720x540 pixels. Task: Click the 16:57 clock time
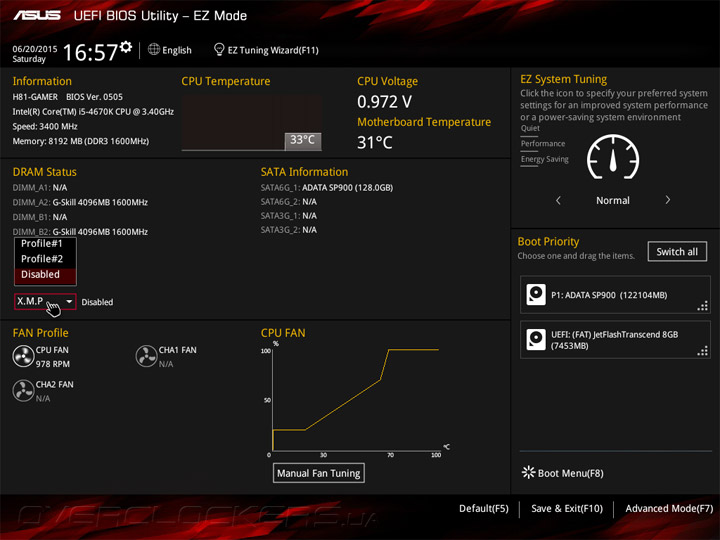[x=90, y=52]
